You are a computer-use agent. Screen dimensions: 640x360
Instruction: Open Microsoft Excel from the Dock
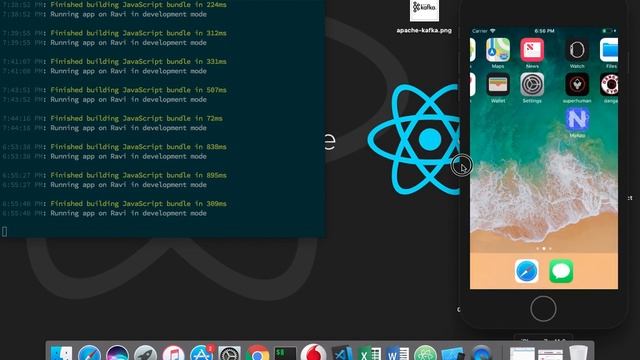(370, 353)
